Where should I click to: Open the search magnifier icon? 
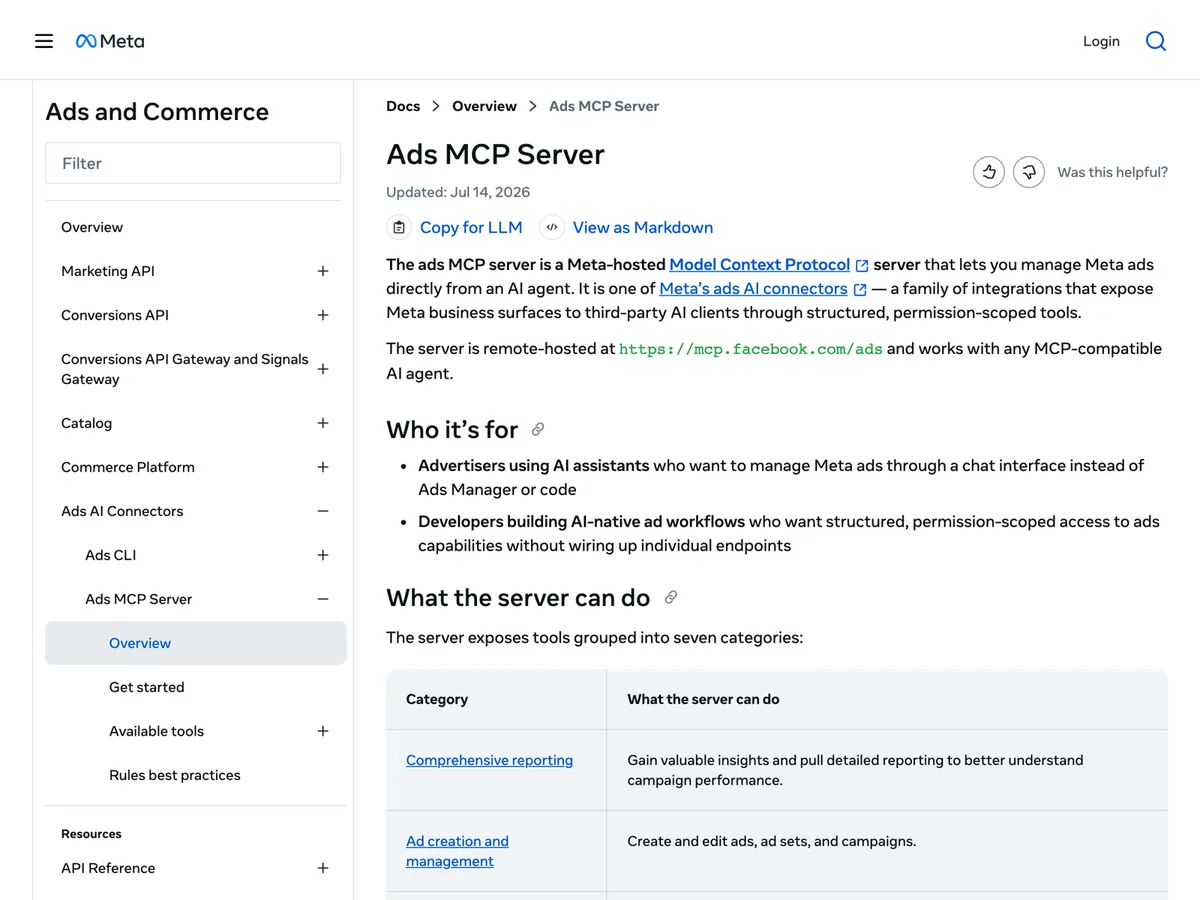(x=1156, y=41)
